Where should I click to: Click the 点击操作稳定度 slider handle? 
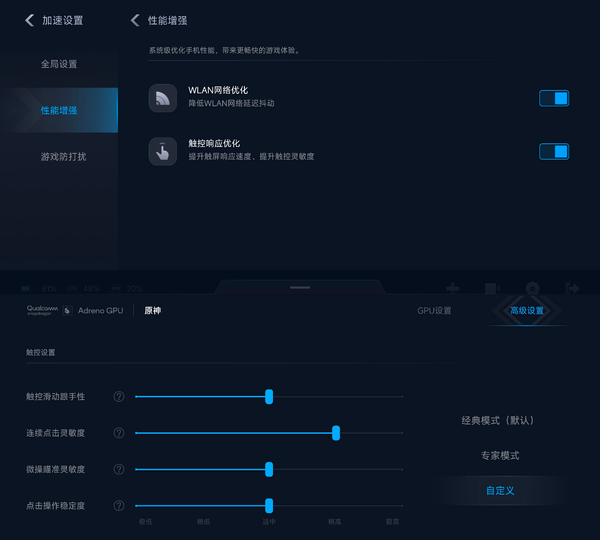pos(269,506)
